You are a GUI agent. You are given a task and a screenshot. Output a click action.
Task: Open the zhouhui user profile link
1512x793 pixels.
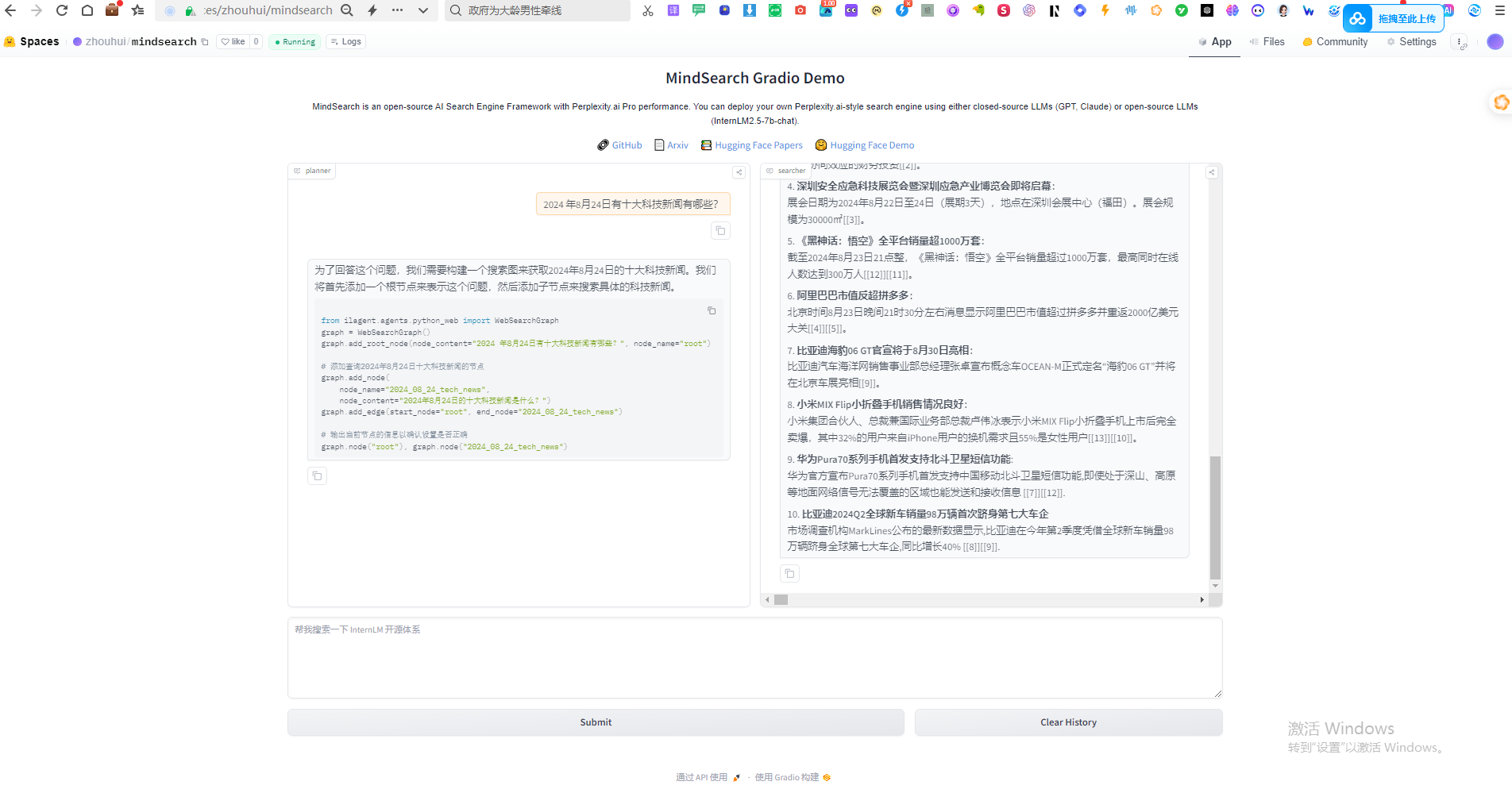point(106,41)
